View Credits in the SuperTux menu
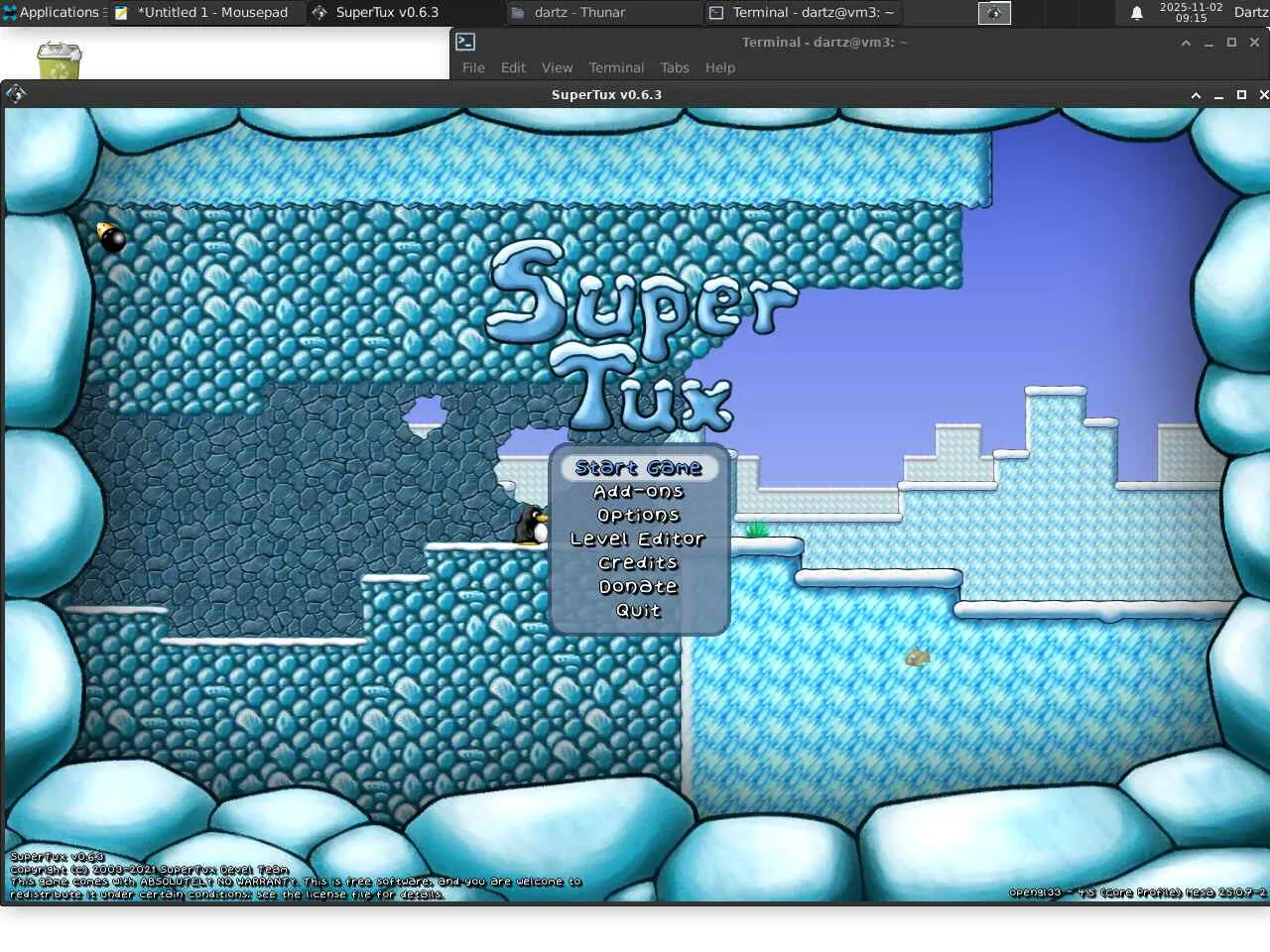The height and width of the screenshot is (952, 1270). point(638,563)
